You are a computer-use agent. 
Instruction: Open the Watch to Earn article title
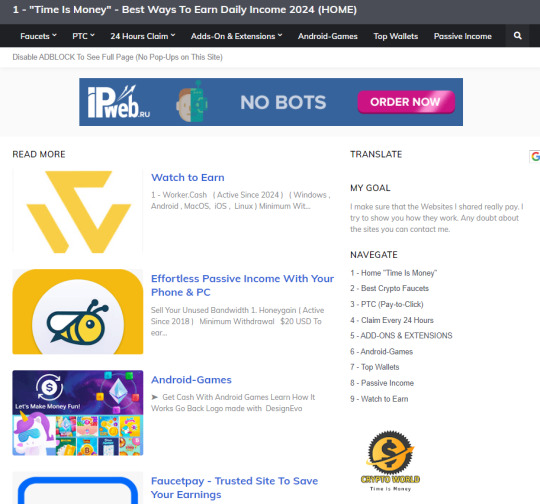(x=188, y=177)
